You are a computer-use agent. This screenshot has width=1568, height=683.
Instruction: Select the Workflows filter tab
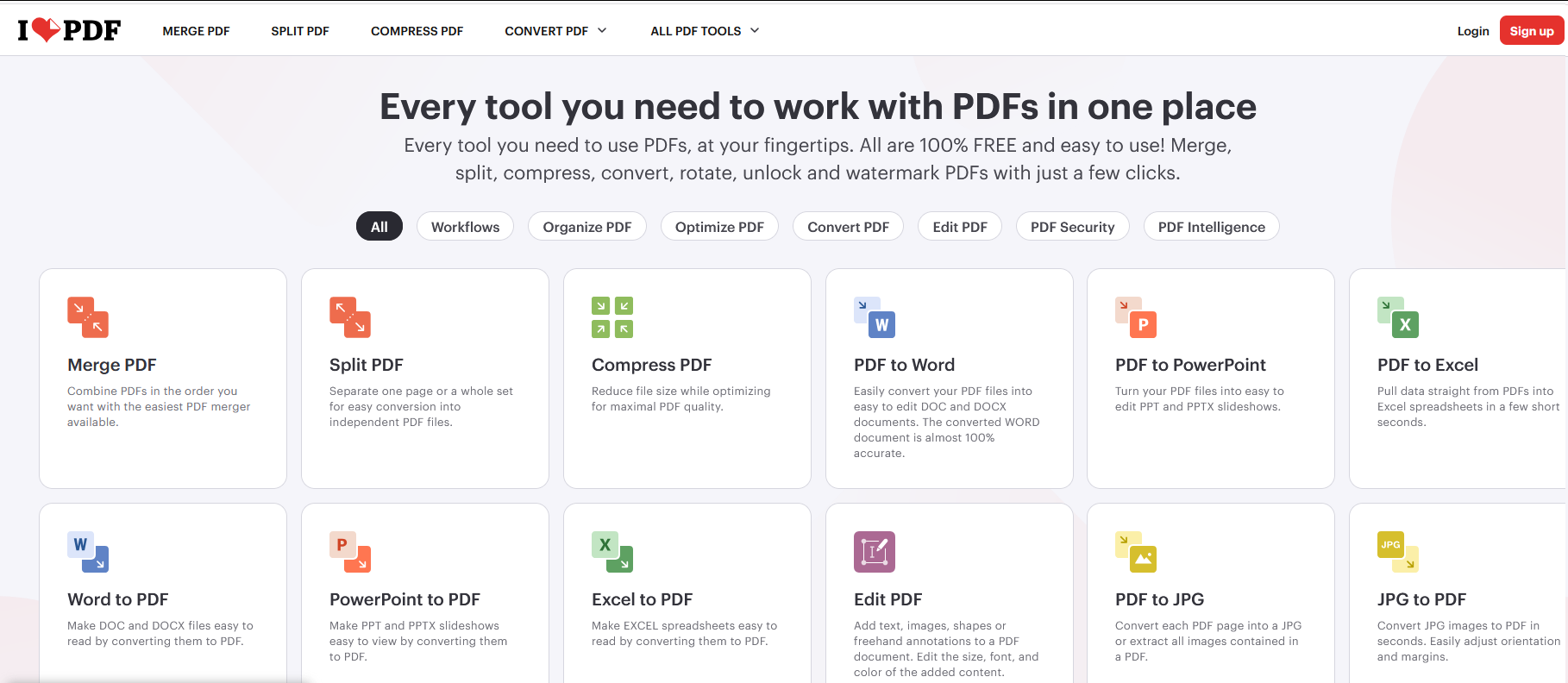[465, 227]
